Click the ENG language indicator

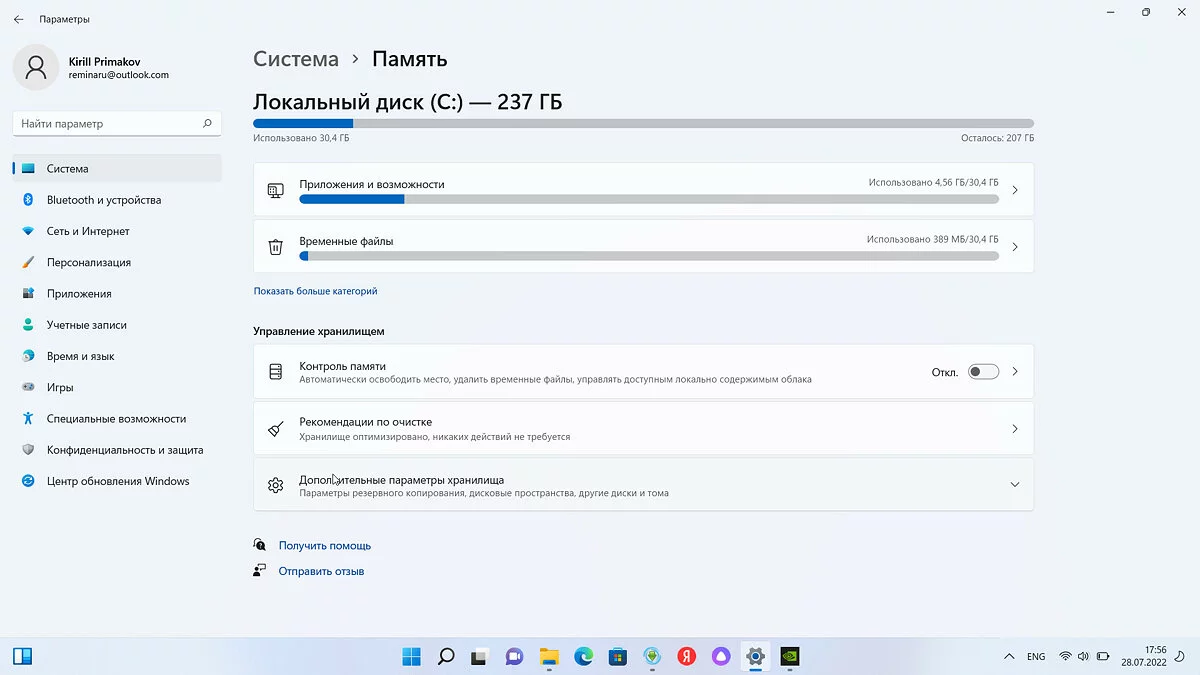[1036, 657]
